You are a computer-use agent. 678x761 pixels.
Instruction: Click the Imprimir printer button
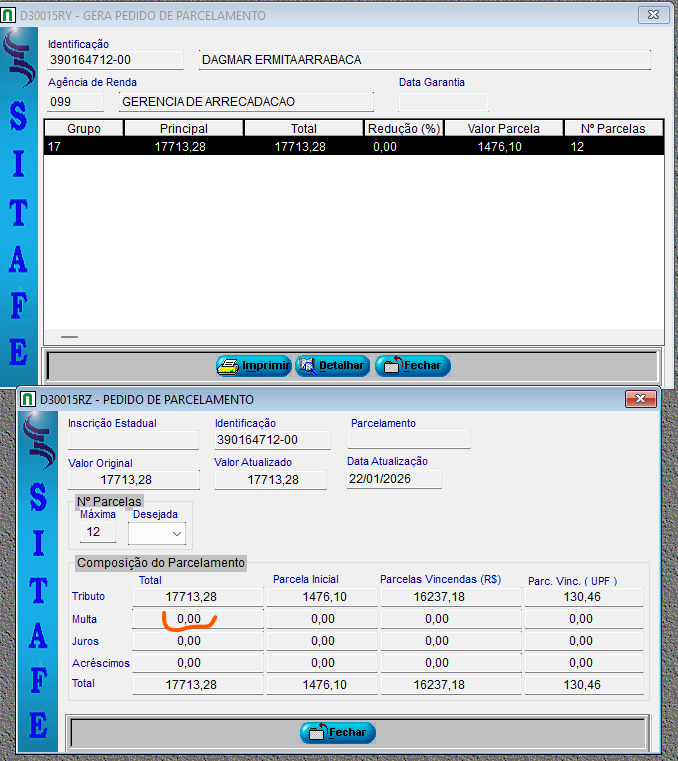pyautogui.click(x=253, y=366)
